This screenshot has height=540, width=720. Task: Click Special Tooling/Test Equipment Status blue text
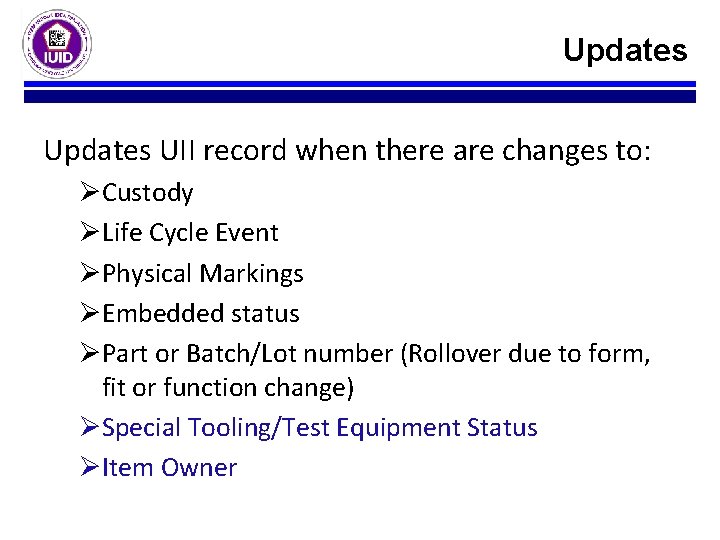pyautogui.click(x=320, y=428)
